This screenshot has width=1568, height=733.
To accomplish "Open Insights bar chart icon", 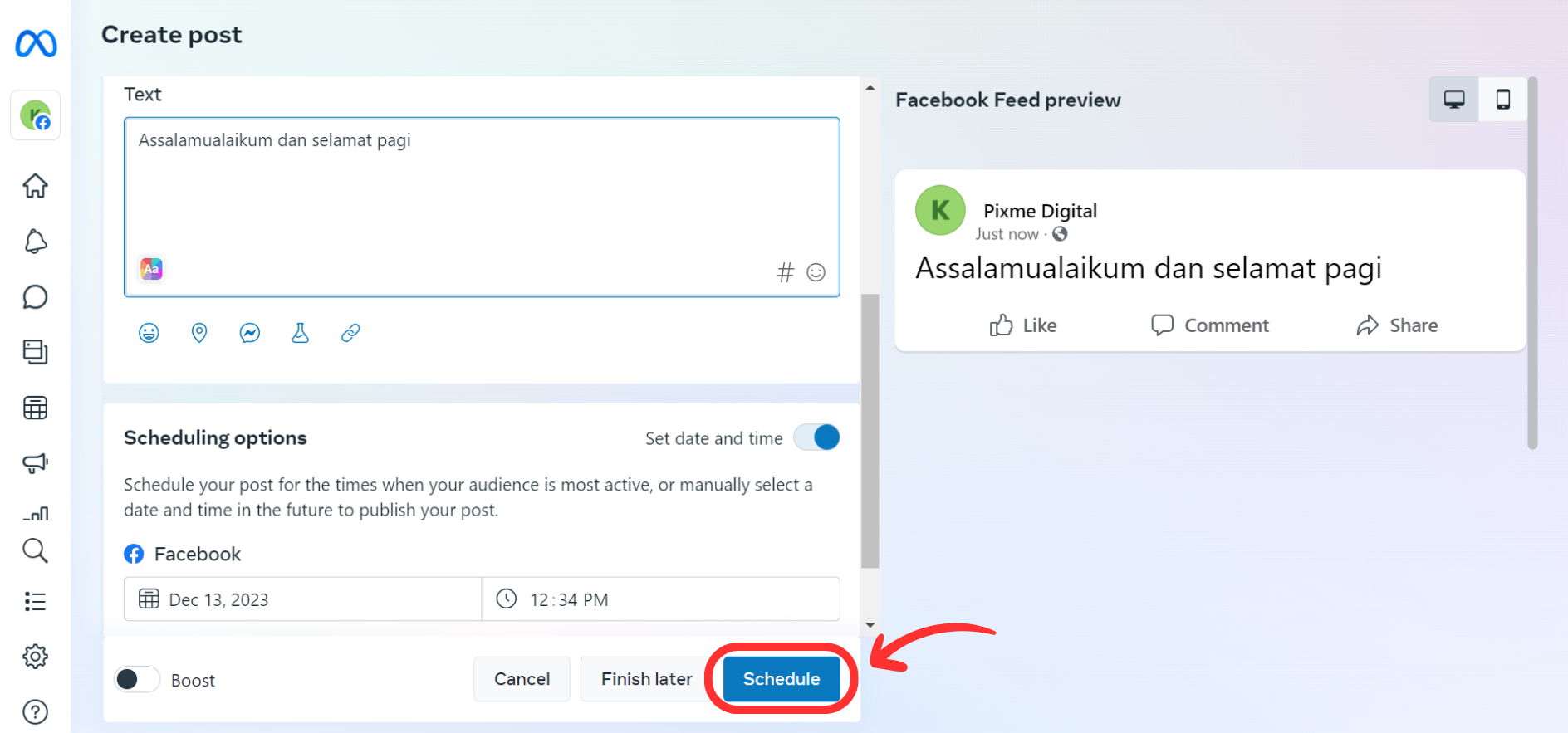I will (35, 513).
